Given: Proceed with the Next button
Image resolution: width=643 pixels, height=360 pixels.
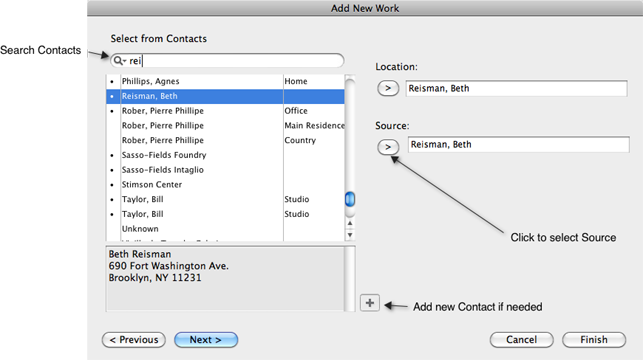Looking at the screenshot, I should point(206,339).
